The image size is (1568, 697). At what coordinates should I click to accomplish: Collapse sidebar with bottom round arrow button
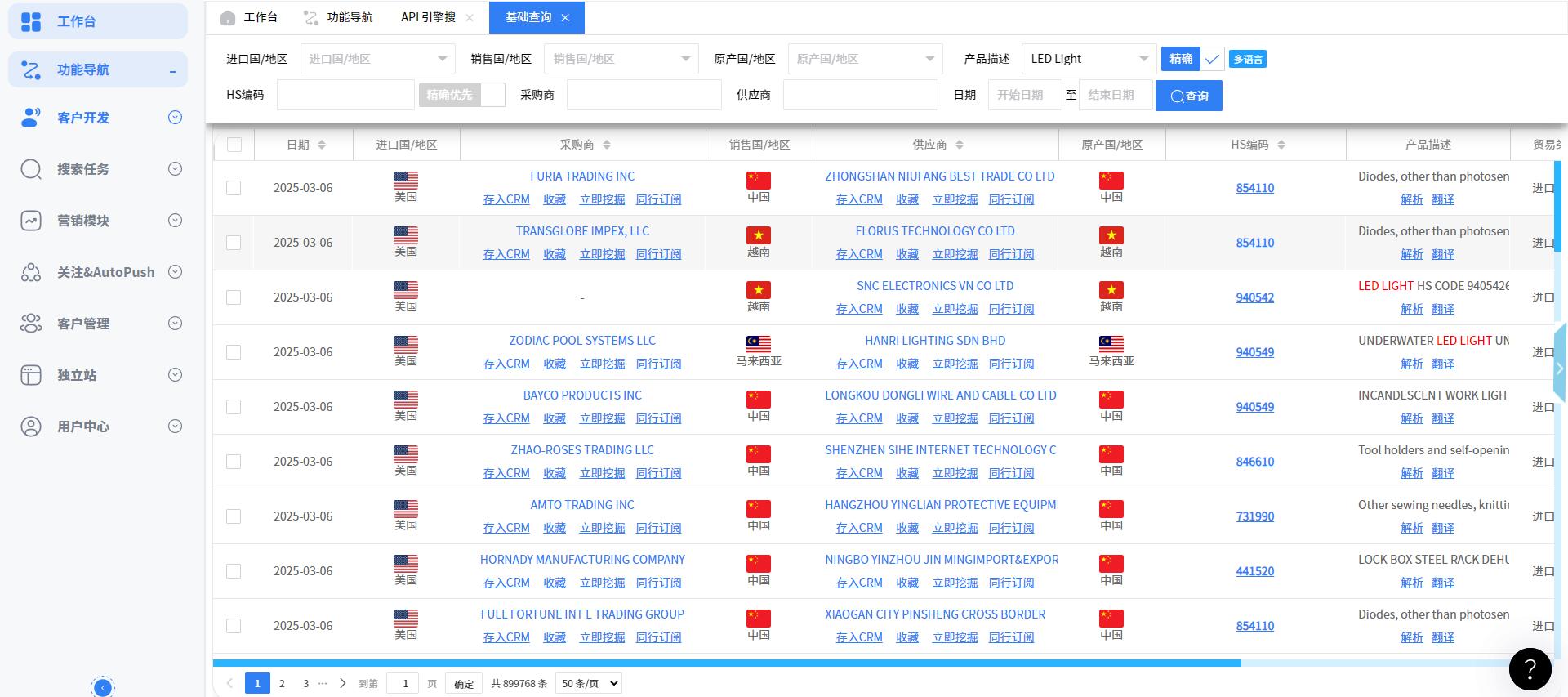coord(103,687)
